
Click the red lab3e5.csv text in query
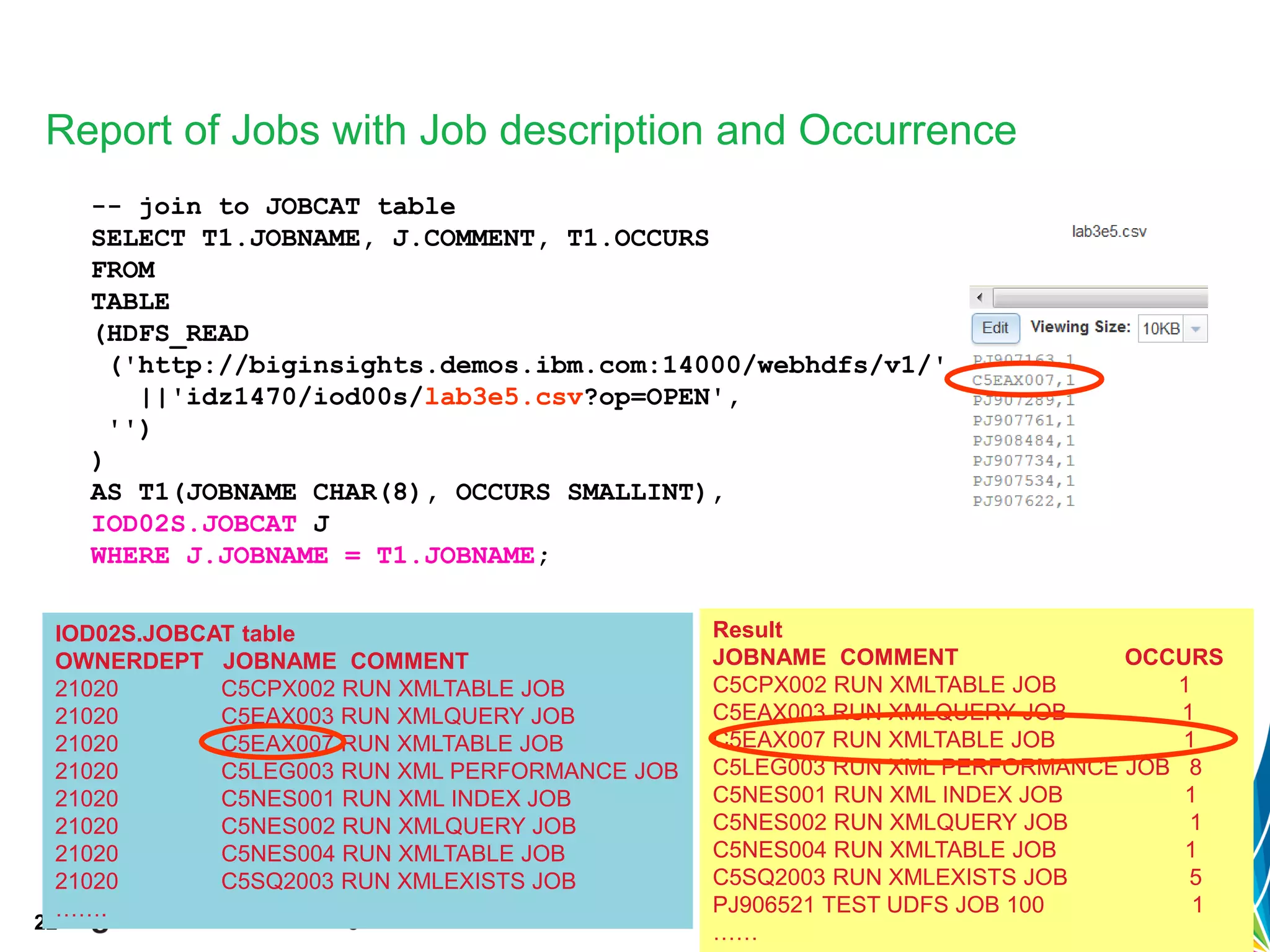[x=504, y=397]
